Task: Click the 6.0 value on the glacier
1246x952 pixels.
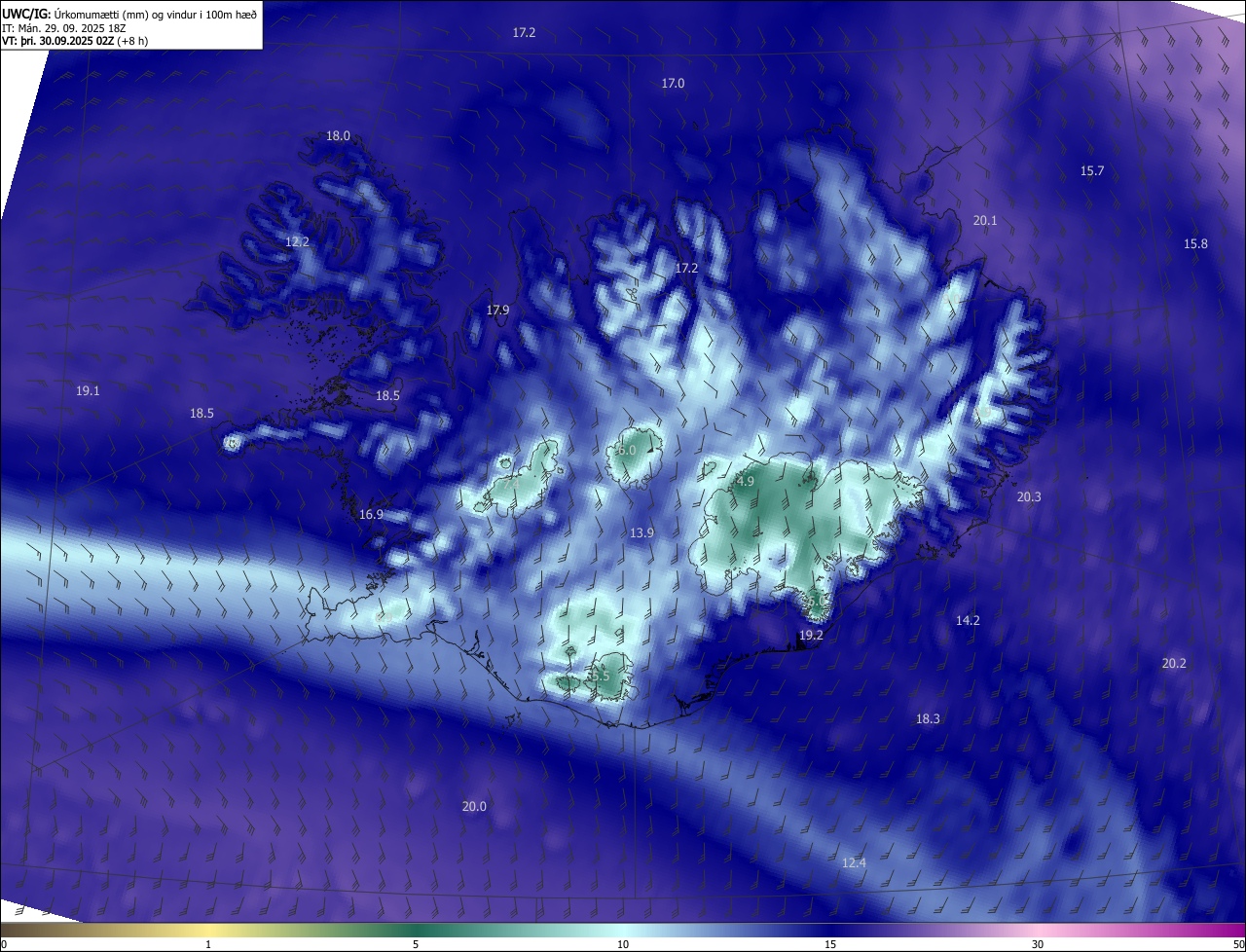Action: click(627, 451)
